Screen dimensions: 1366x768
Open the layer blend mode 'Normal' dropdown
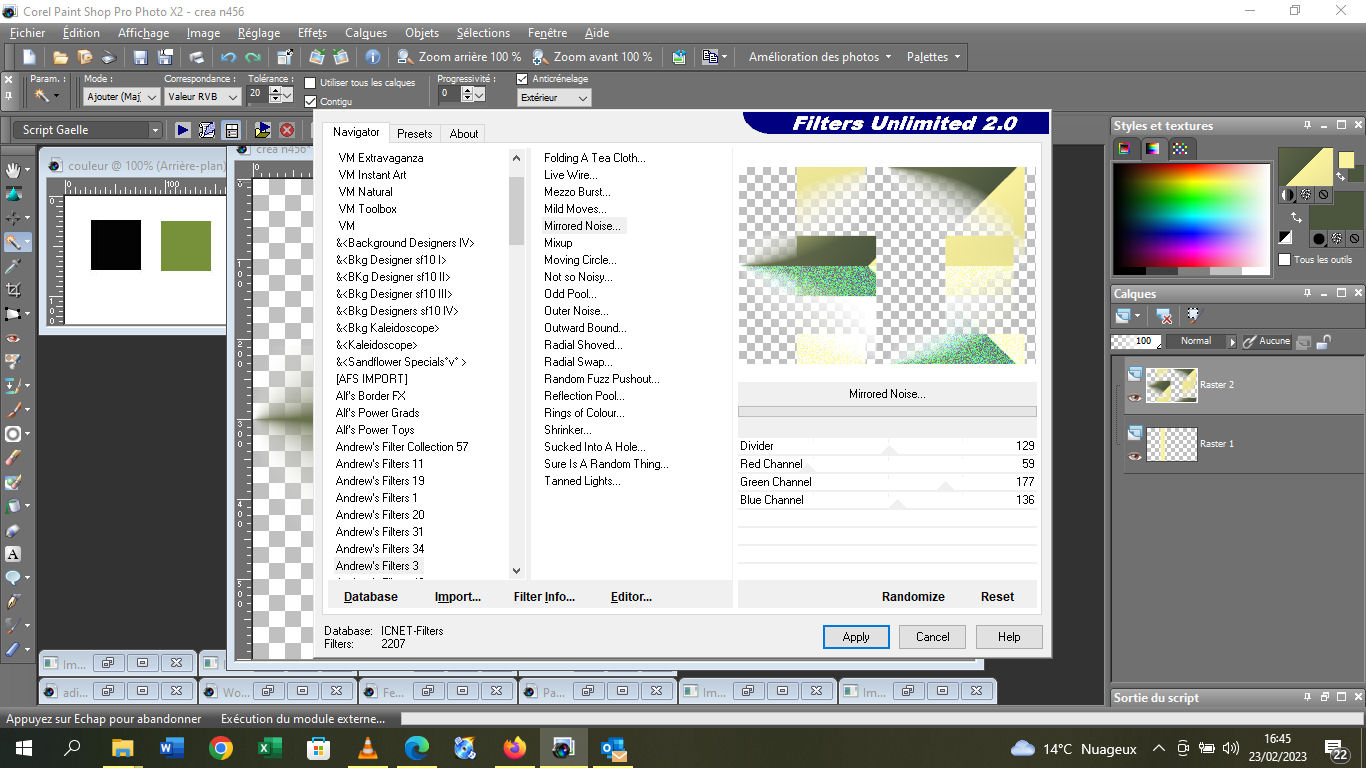[x=1201, y=341]
